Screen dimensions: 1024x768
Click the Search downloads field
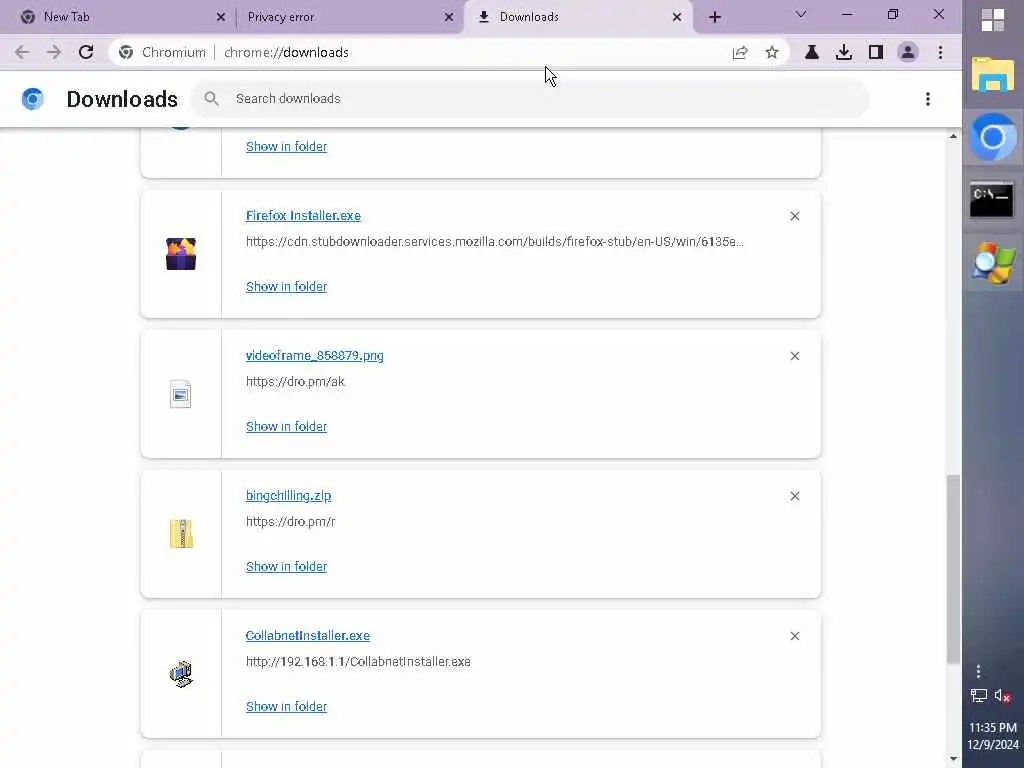point(530,99)
